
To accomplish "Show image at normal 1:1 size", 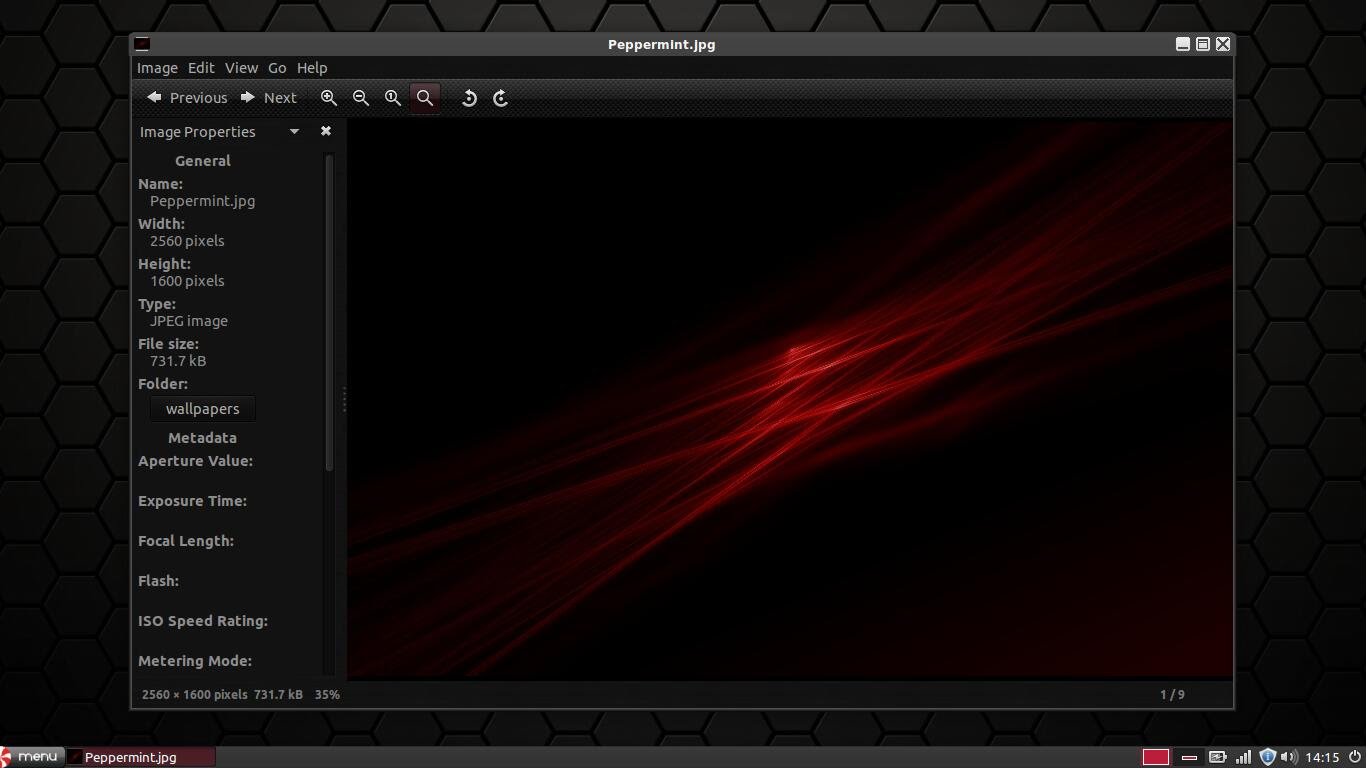I will click(x=393, y=98).
